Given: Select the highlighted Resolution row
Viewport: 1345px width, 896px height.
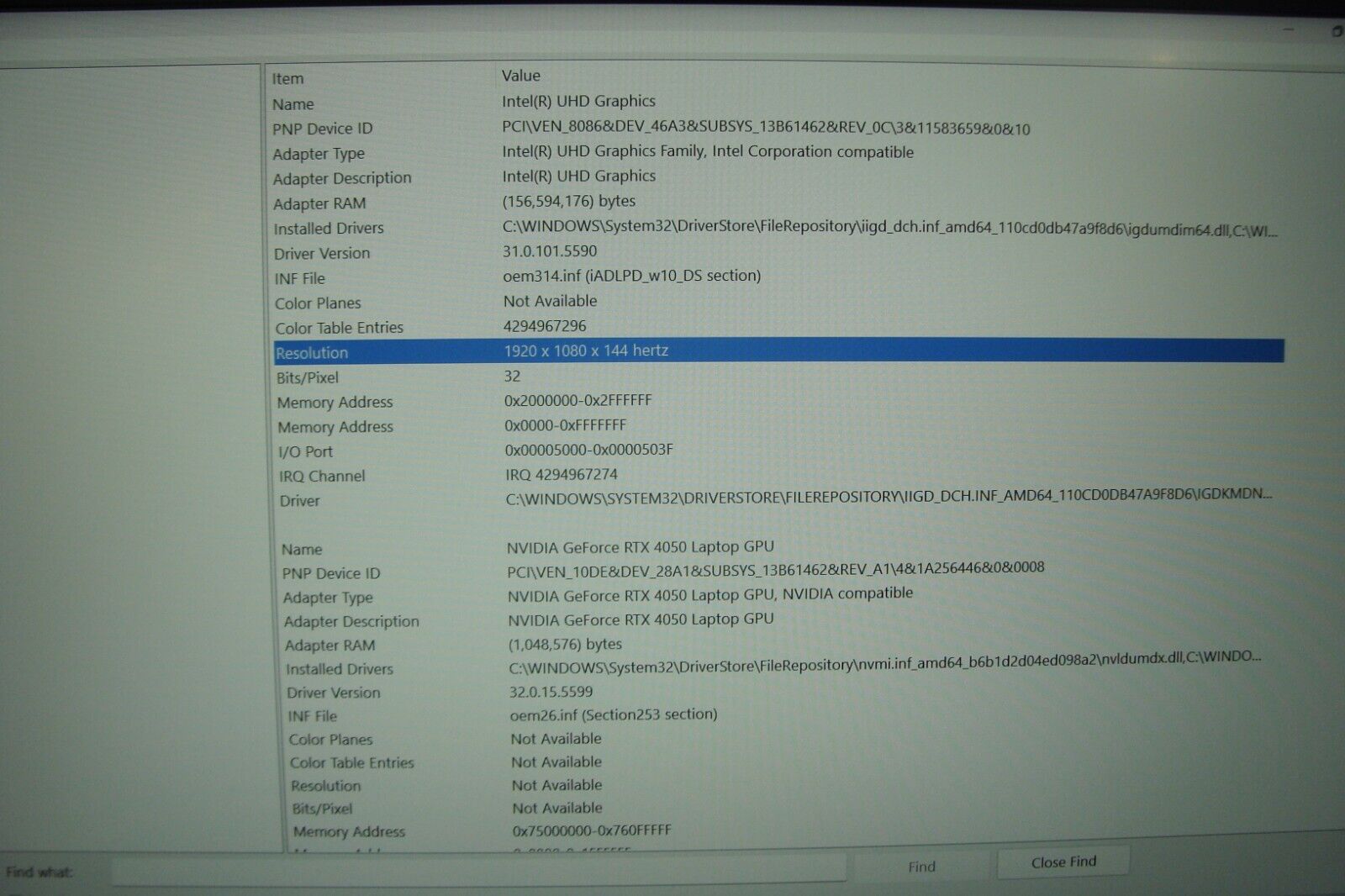Looking at the screenshot, I should pos(779,351).
